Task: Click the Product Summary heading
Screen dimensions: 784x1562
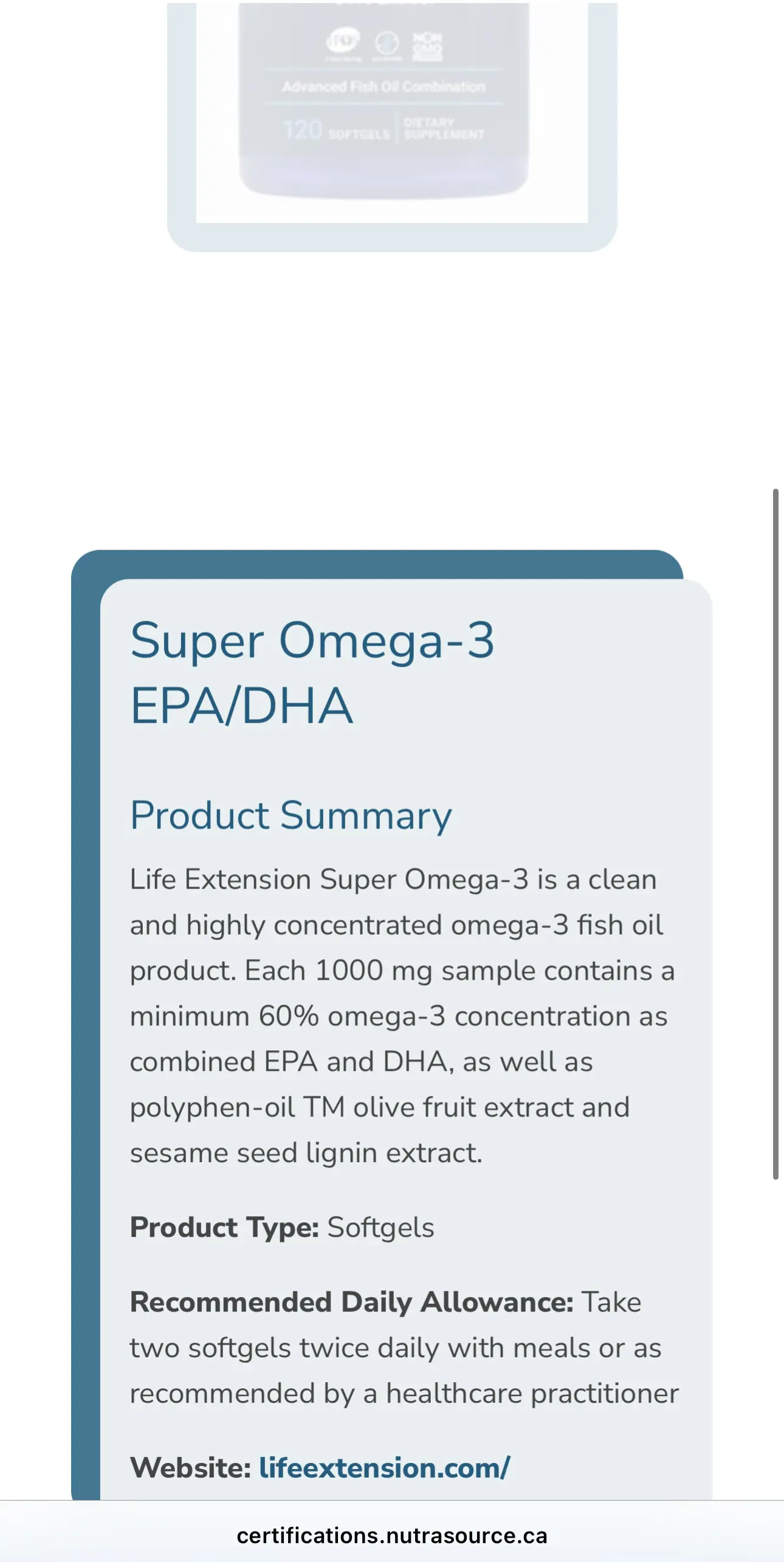Action: (x=291, y=816)
